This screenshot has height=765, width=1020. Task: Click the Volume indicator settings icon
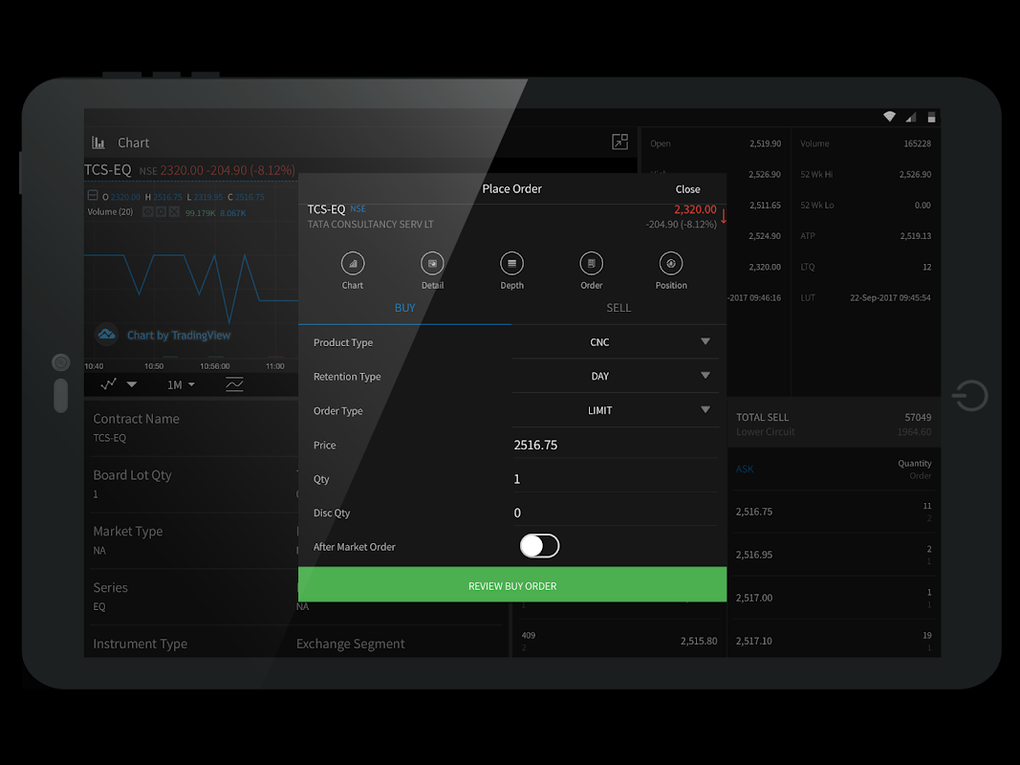click(161, 212)
